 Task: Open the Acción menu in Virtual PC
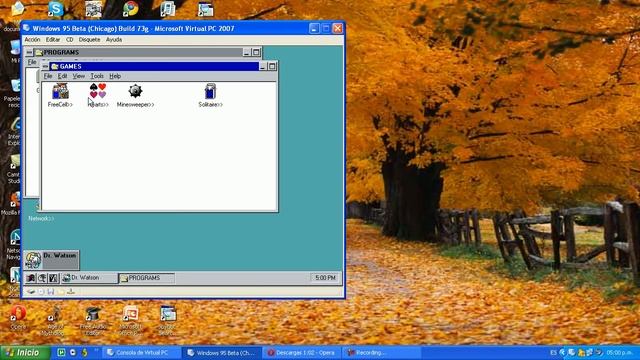pyautogui.click(x=32, y=40)
